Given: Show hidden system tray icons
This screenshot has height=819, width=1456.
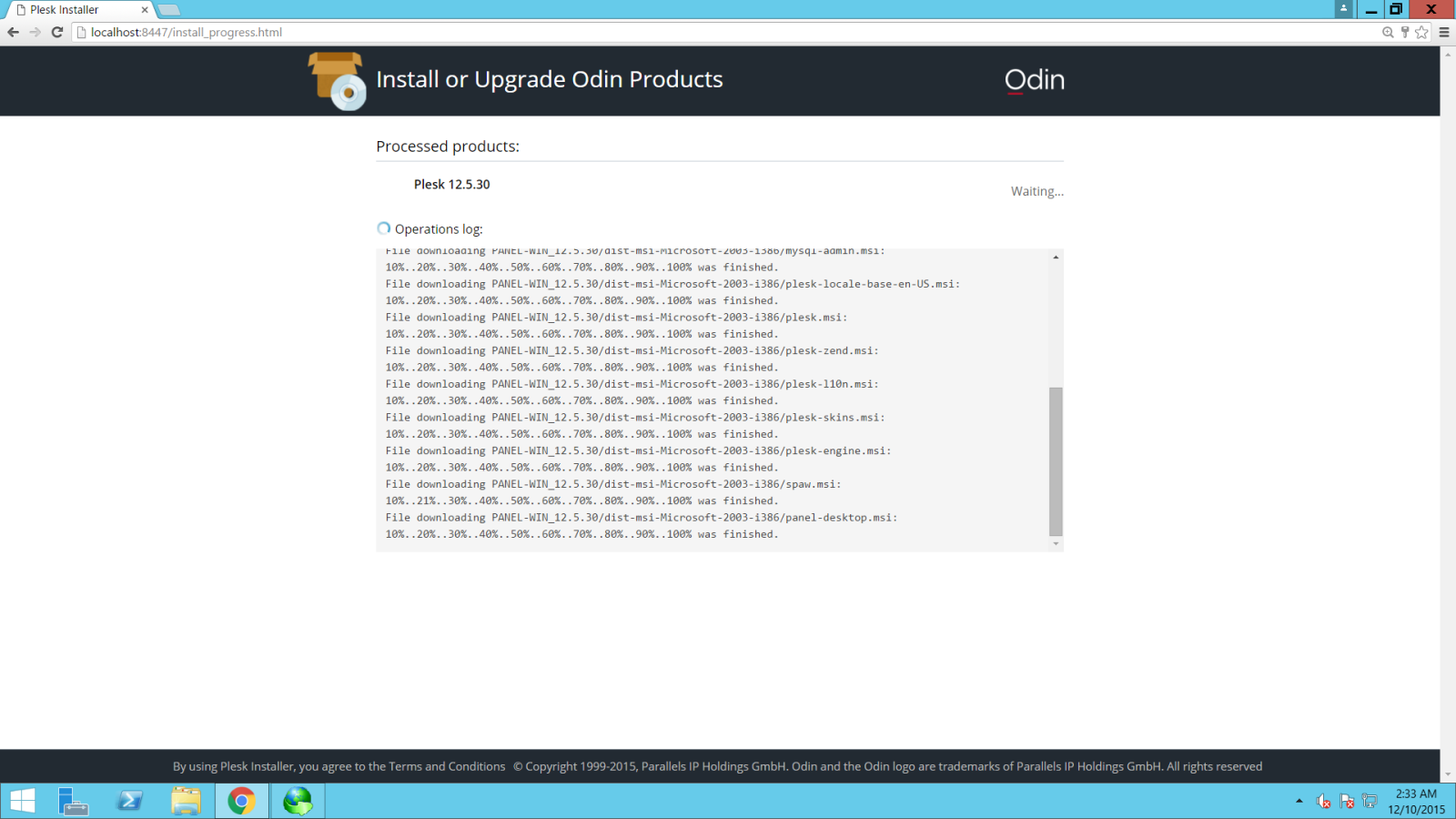Looking at the screenshot, I should click(1299, 801).
